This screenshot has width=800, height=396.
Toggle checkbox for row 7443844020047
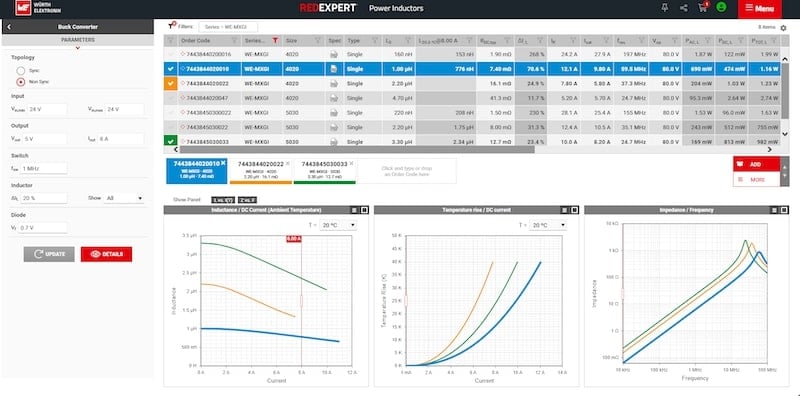click(x=170, y=97)
